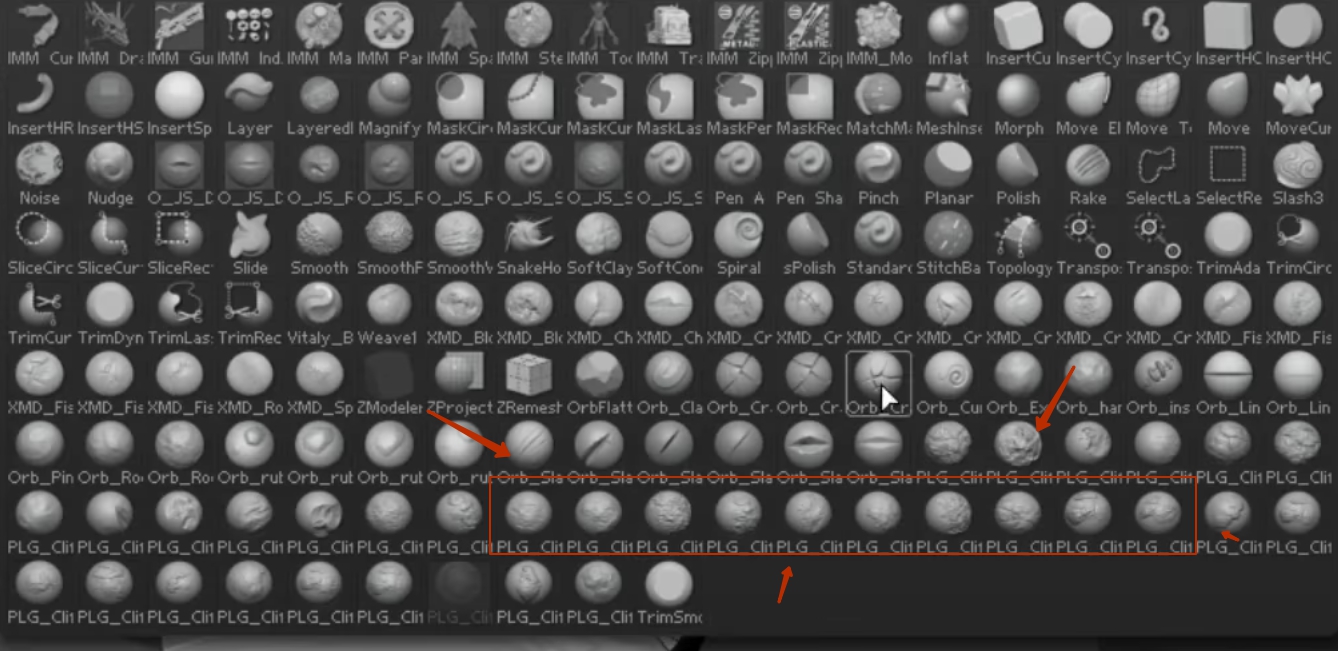Choose the Rake brush
Viewport: 1338px width, 651px height.
pyautogui.click(x=1088, y=174)
